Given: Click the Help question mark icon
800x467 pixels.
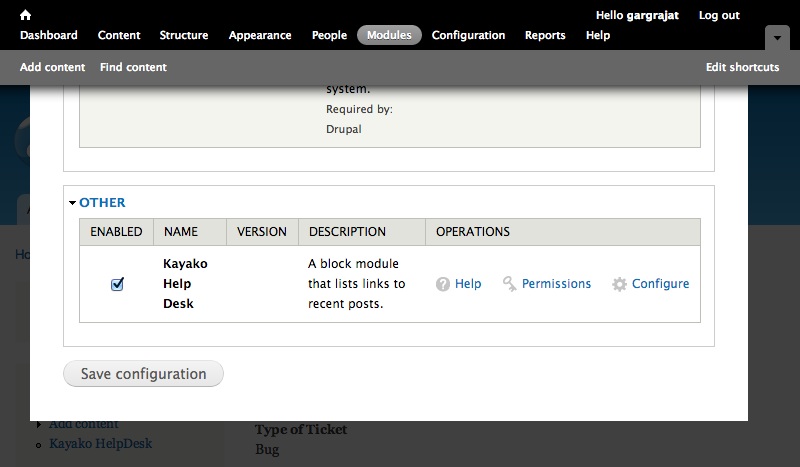Looking at the screenshot, I should [443, 284].
